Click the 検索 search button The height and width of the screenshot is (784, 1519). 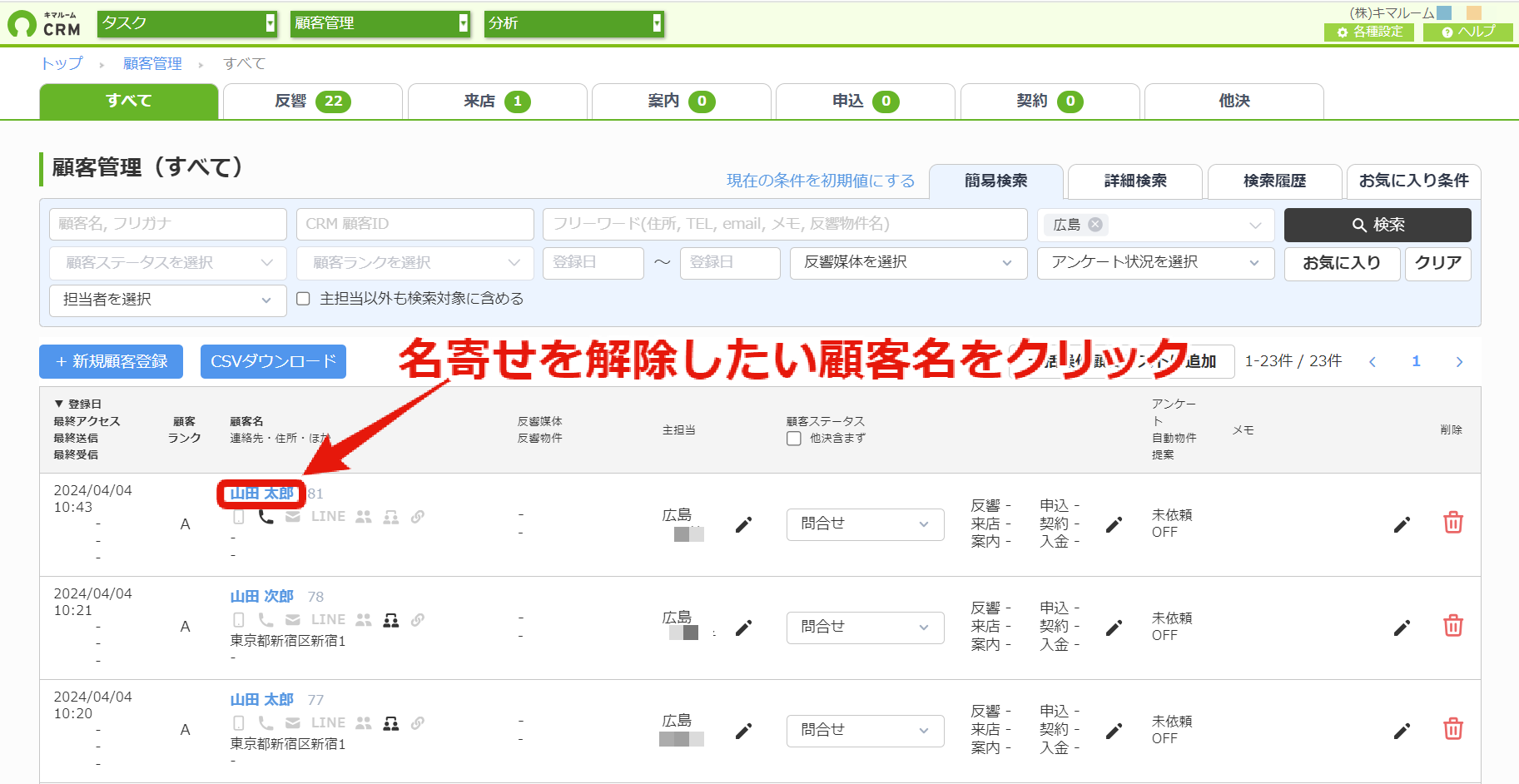coord(1378,225)
